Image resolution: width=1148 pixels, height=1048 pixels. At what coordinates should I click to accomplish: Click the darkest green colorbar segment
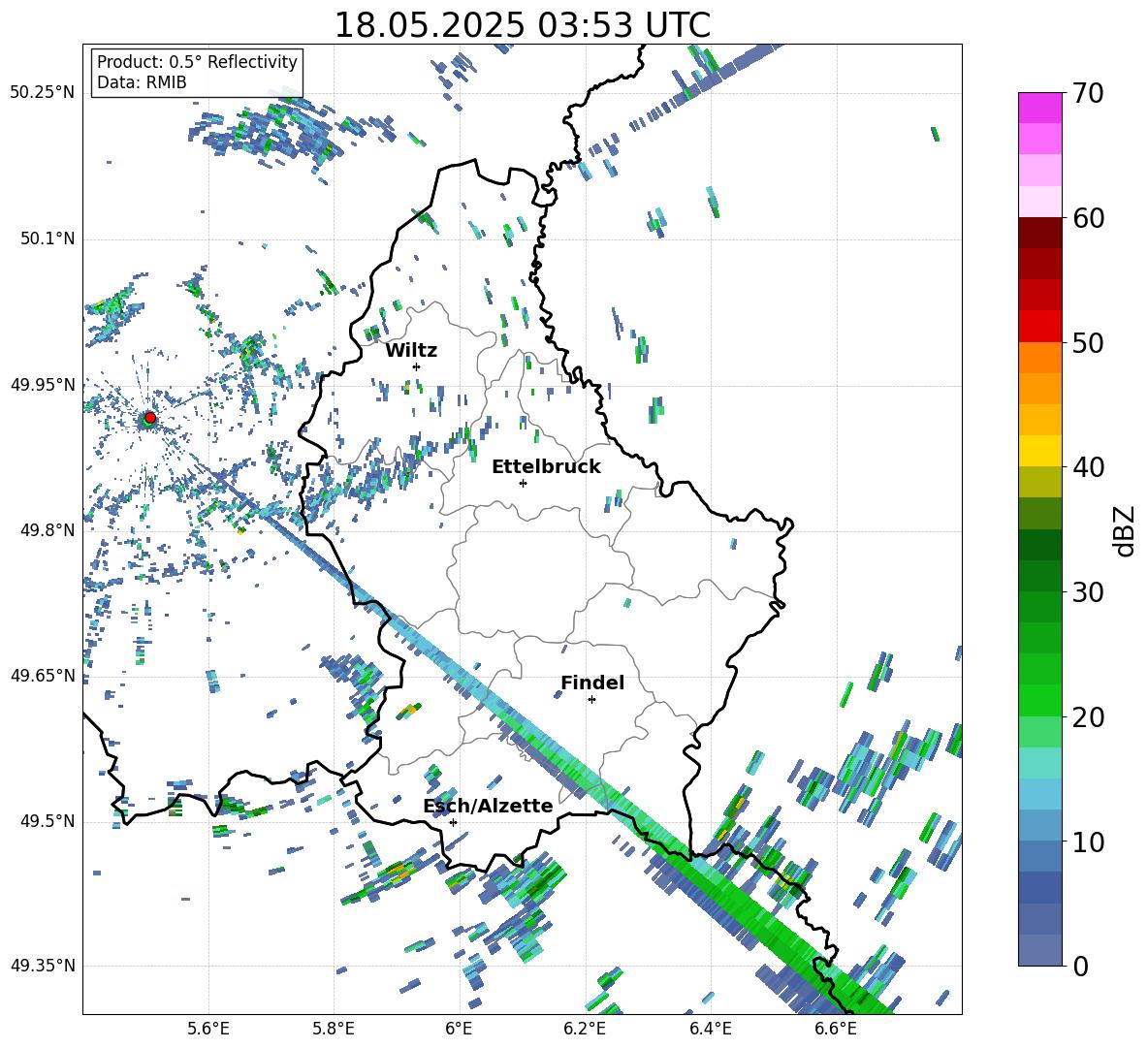click(x=1039, y=545)
